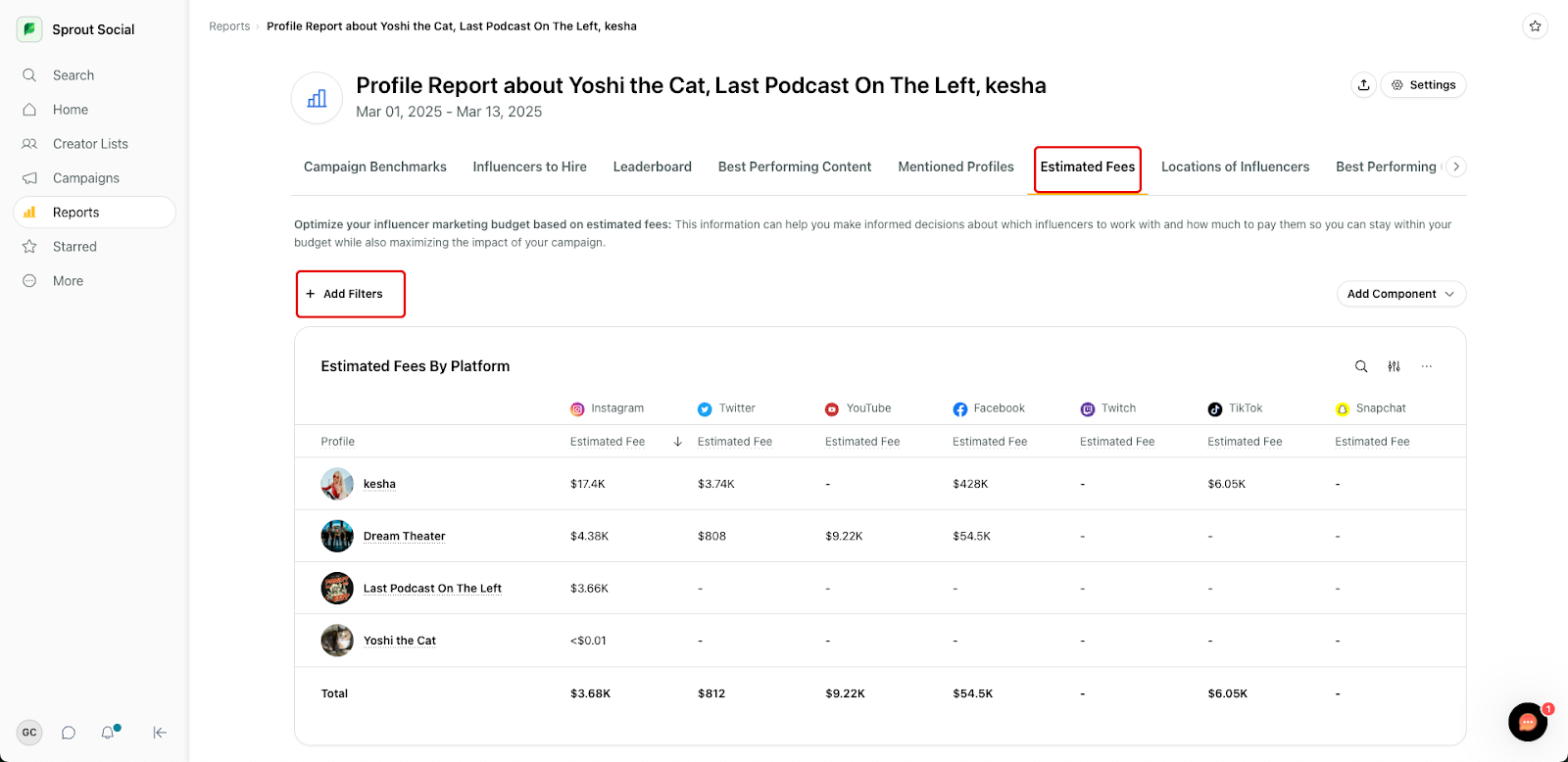
Task: Open notifications bell icon
Action: click(x=108, y=733)
